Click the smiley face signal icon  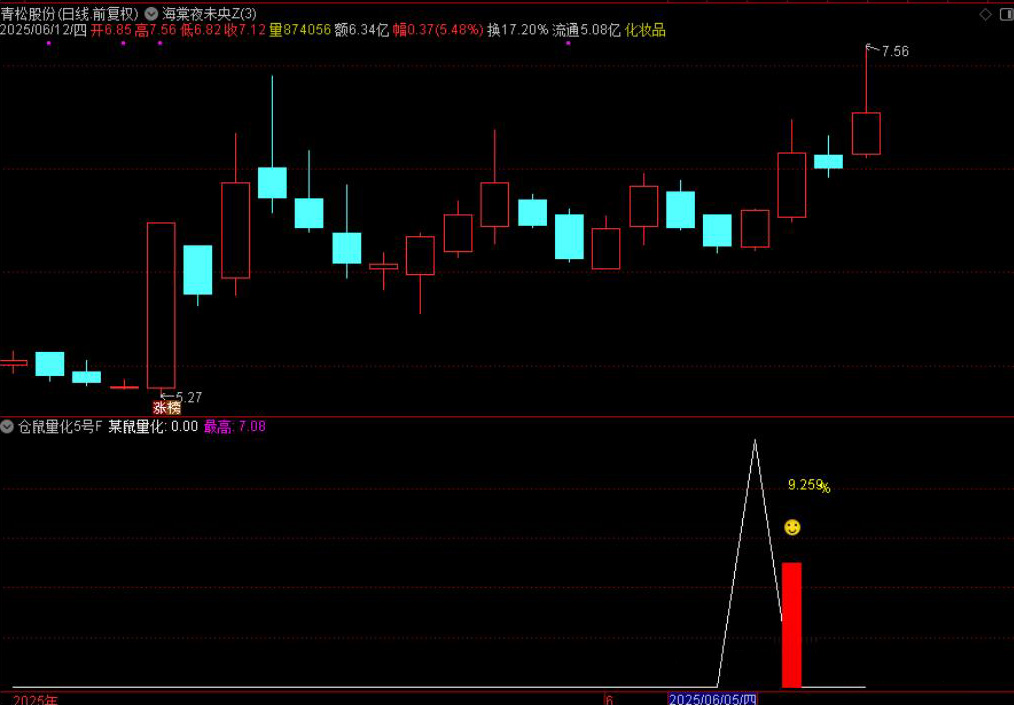[x=792, y=527]
